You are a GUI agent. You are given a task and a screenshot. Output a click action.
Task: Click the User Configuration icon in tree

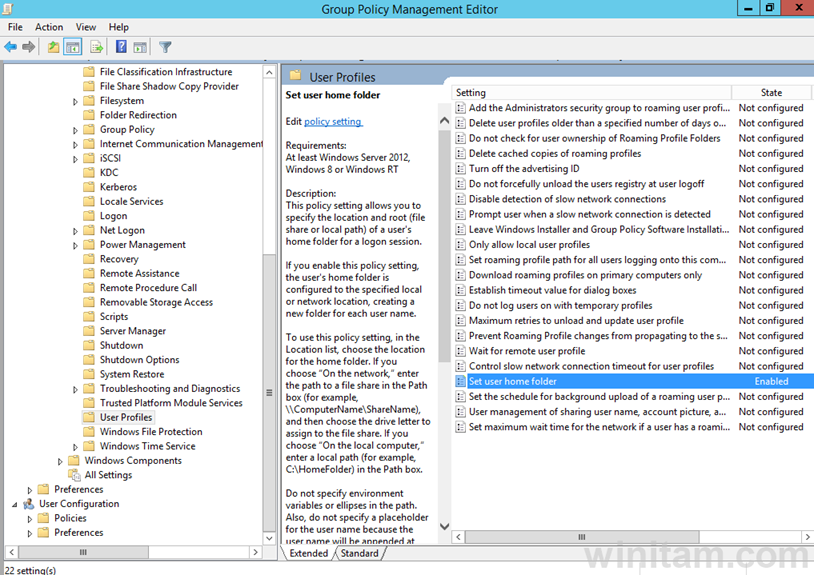click(29, 504)
